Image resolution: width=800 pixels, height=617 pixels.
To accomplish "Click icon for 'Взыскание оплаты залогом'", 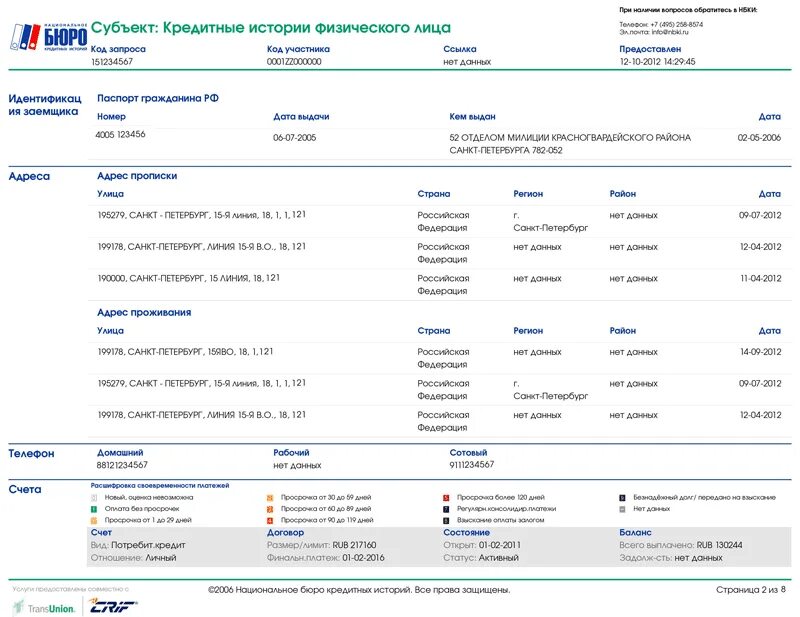I will point(446,521).
